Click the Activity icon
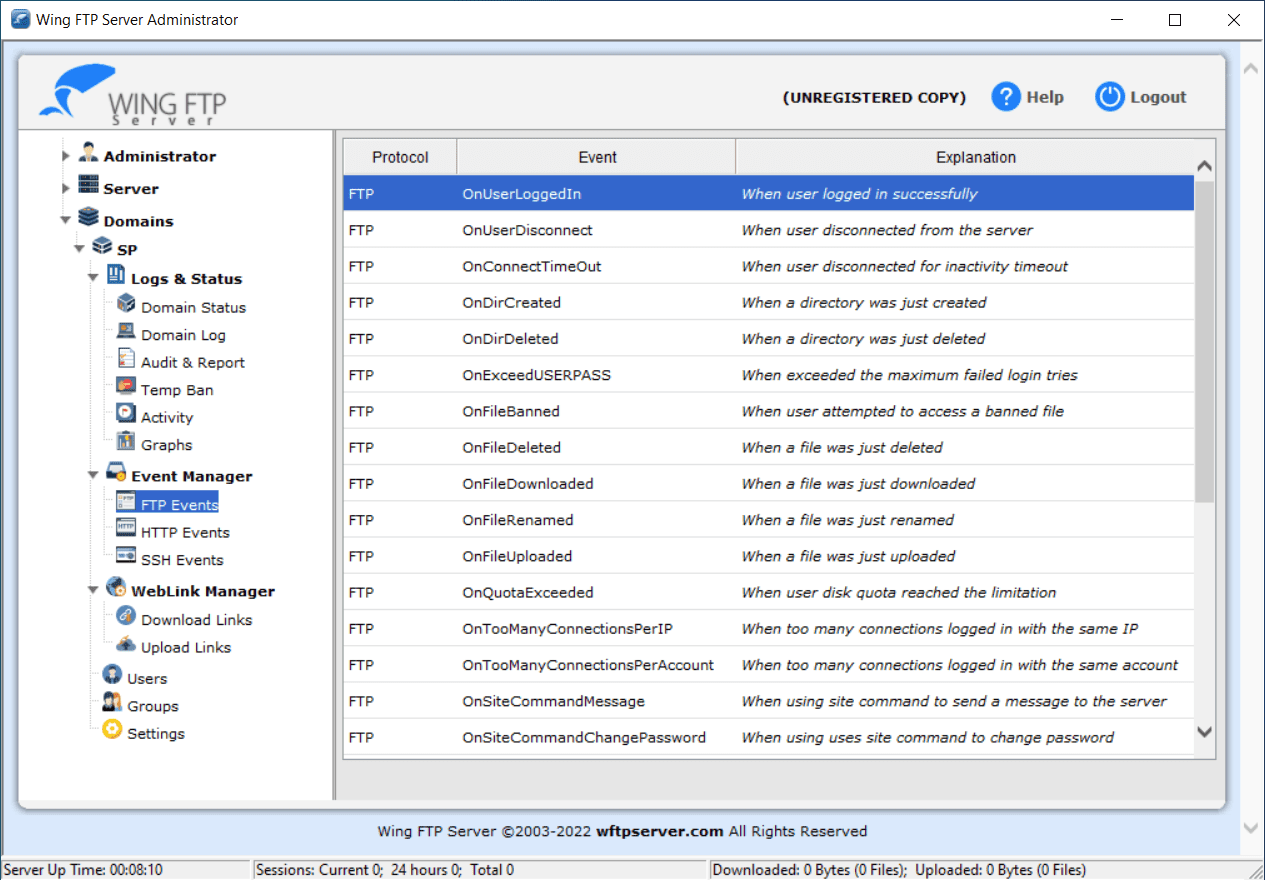Screen dimensions: 1265x880 tap(126, 415)
